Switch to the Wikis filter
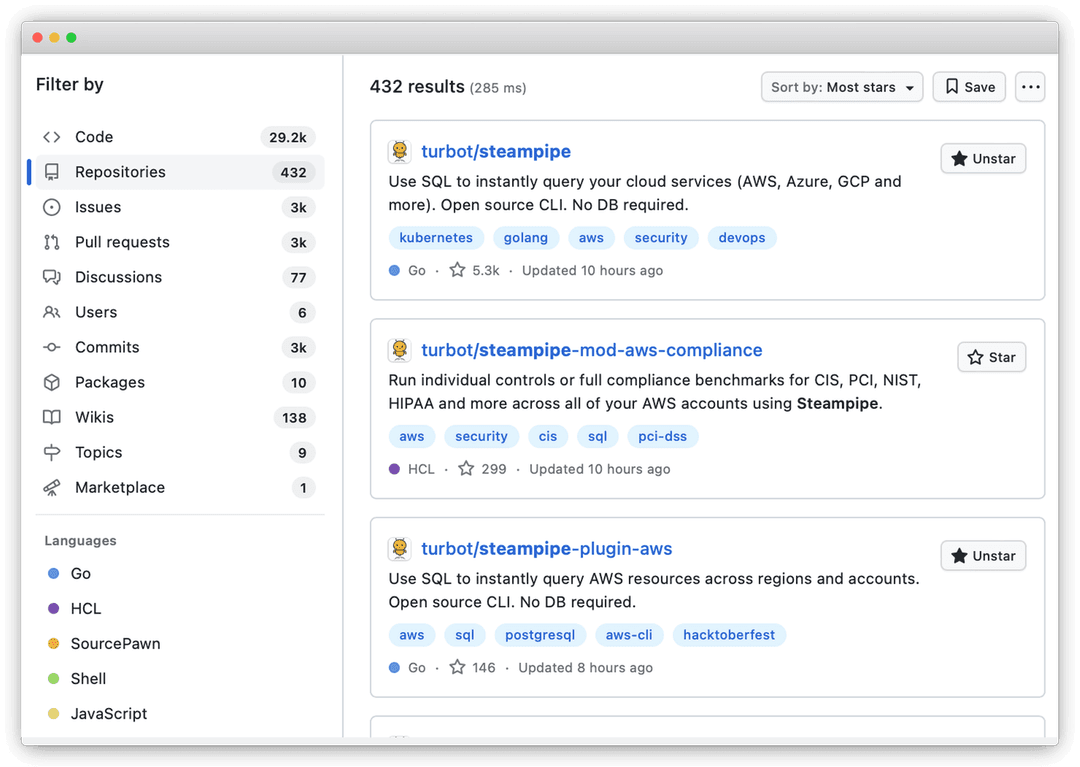The height and width of the screenshot is (767, 1080). click(x=94, y=417)
